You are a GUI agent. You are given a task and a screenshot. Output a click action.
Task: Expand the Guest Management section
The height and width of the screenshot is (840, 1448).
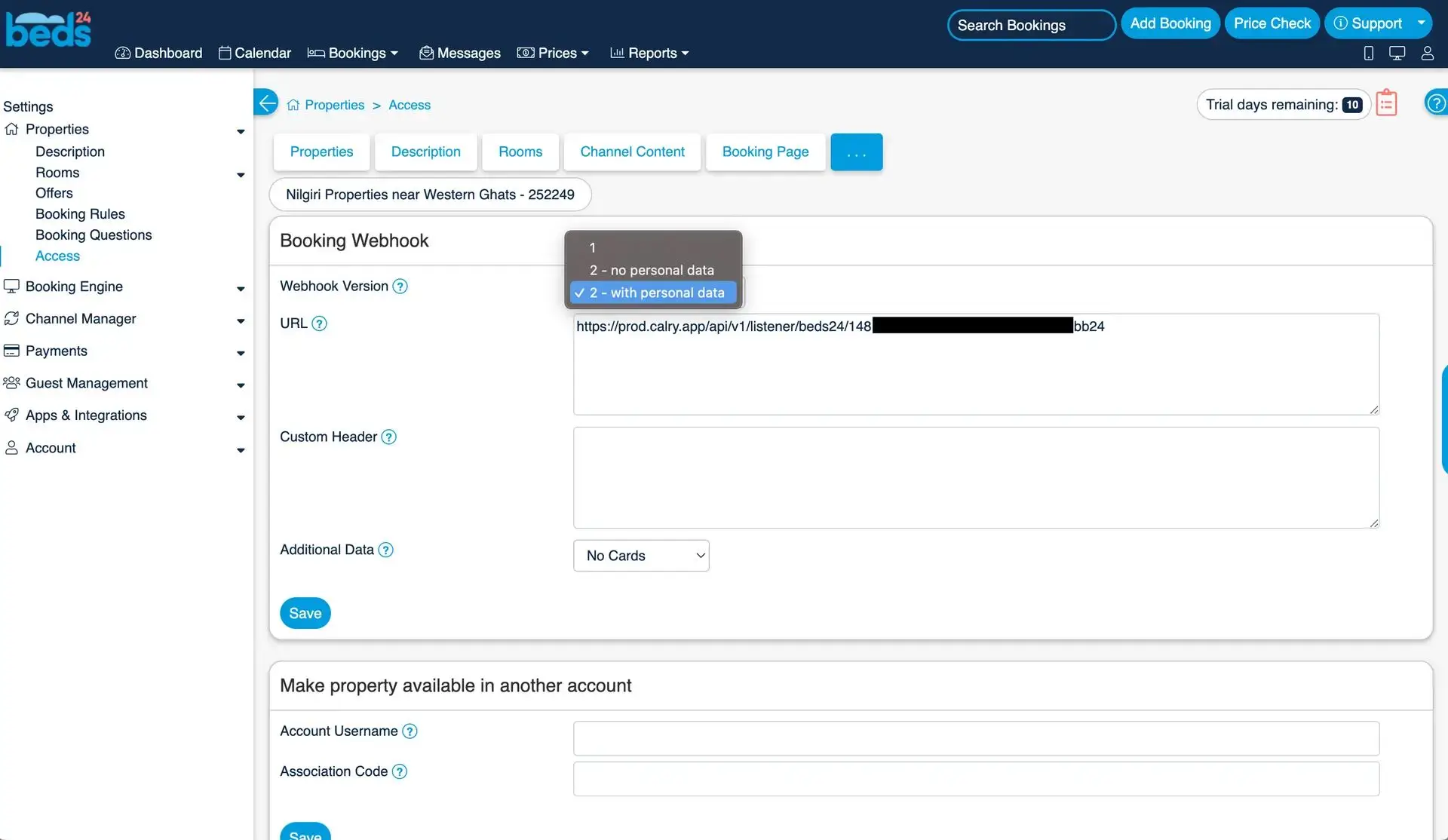(x=86, y=383)
